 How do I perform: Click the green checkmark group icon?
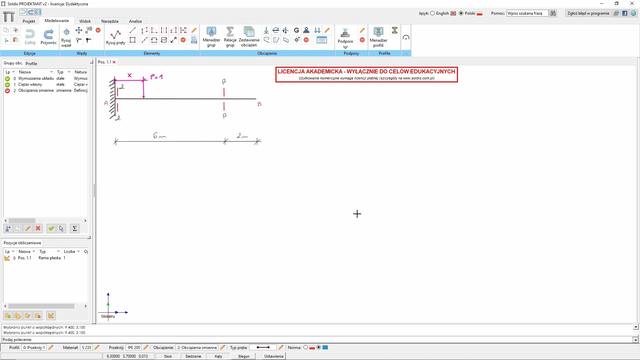(x=51, y=229)
